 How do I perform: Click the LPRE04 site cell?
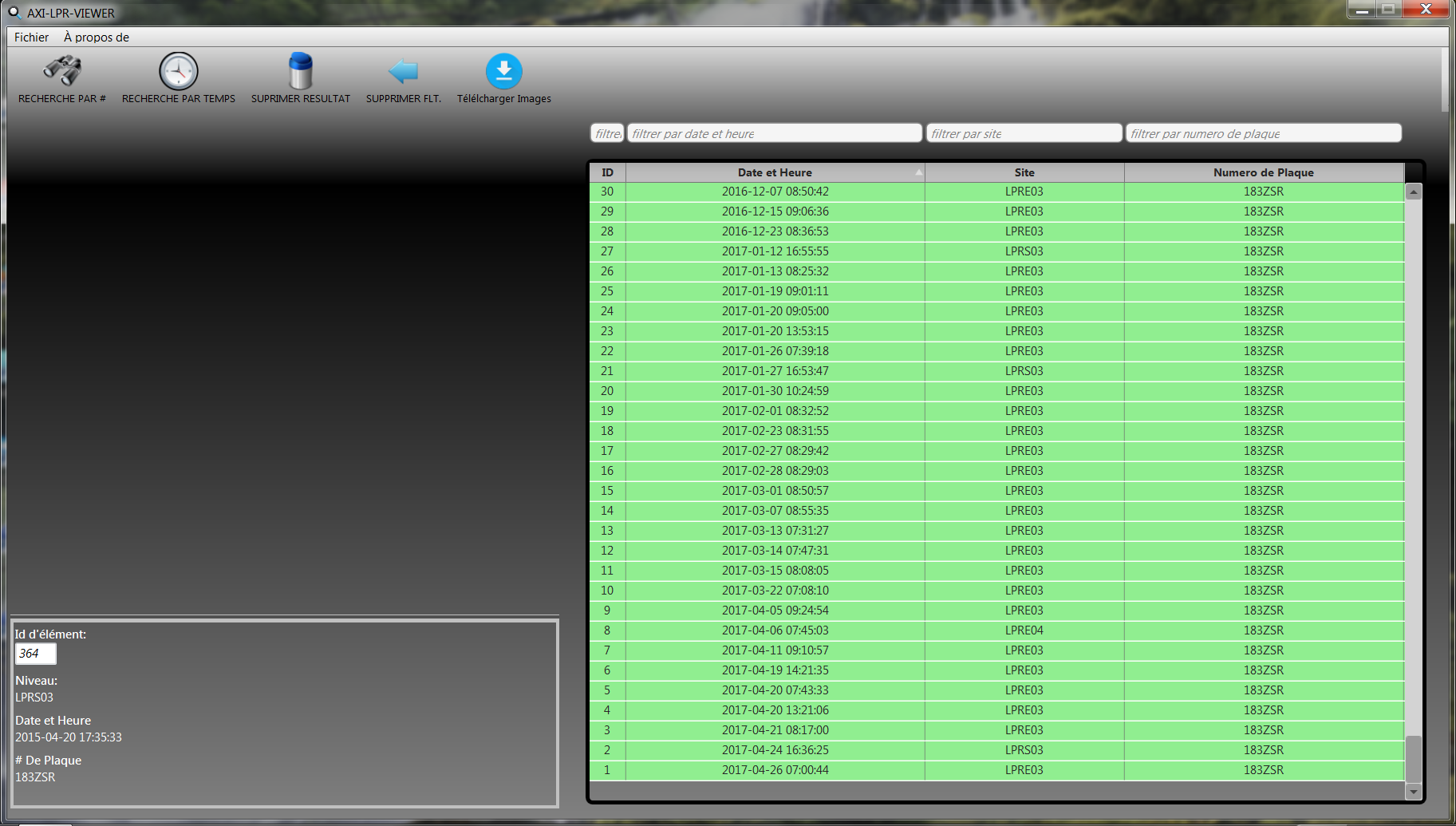[1024, 630]
